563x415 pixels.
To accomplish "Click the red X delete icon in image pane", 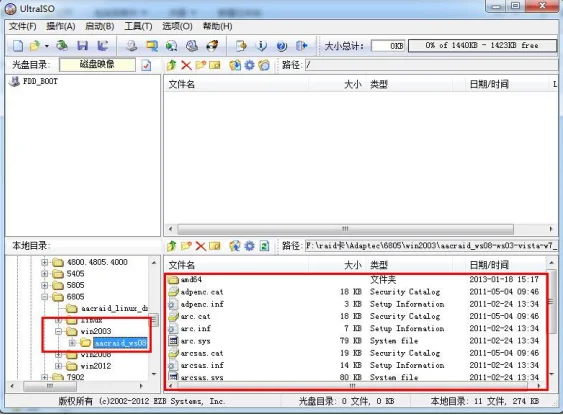I will [x=186, y=65].
